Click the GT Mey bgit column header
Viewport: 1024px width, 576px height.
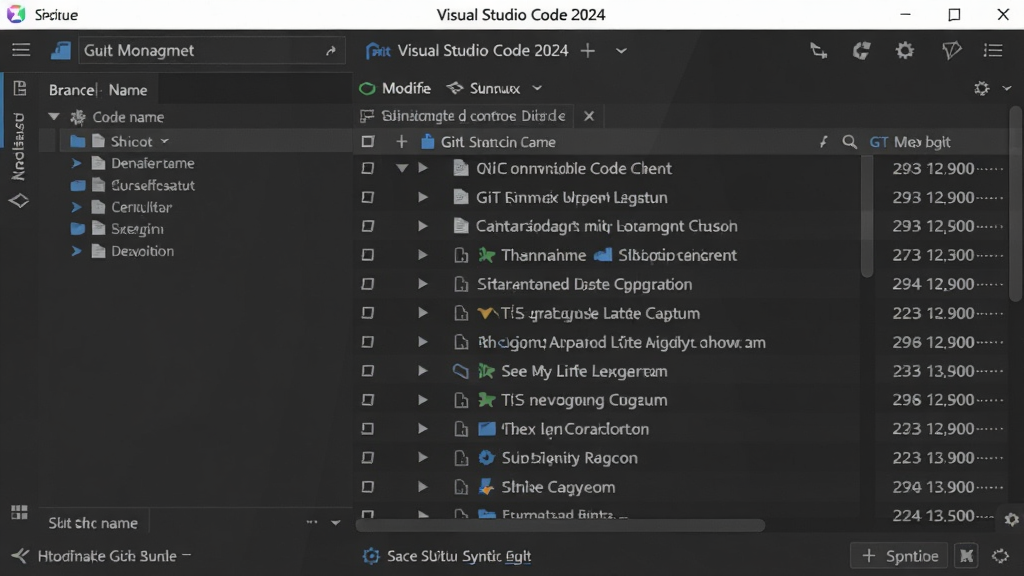pyautogui.click(x=910, y=142)
